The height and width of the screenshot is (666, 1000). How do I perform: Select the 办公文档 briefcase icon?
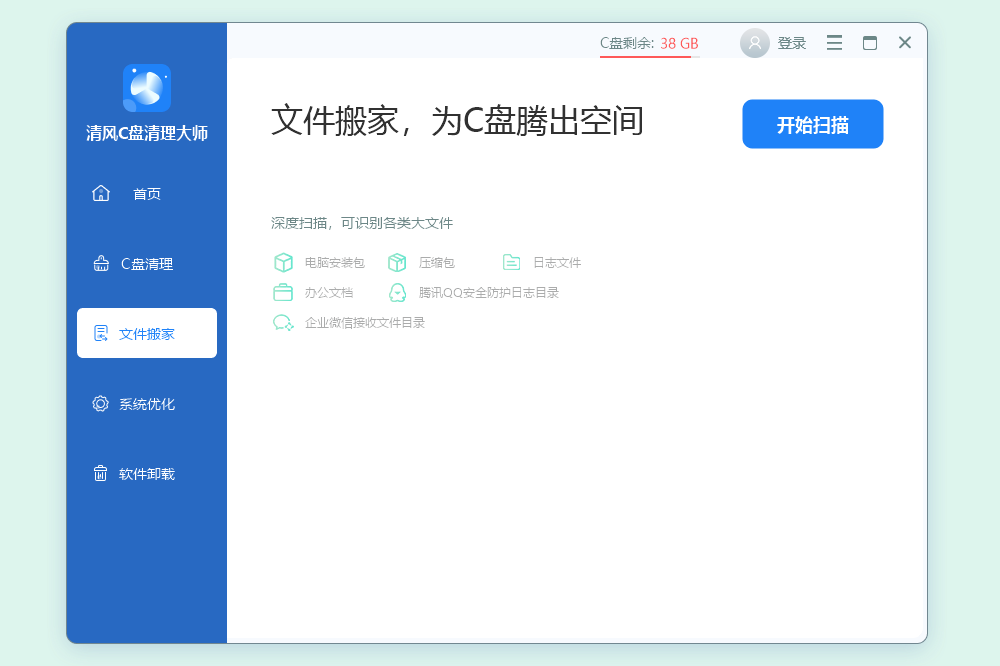point(283,292)
